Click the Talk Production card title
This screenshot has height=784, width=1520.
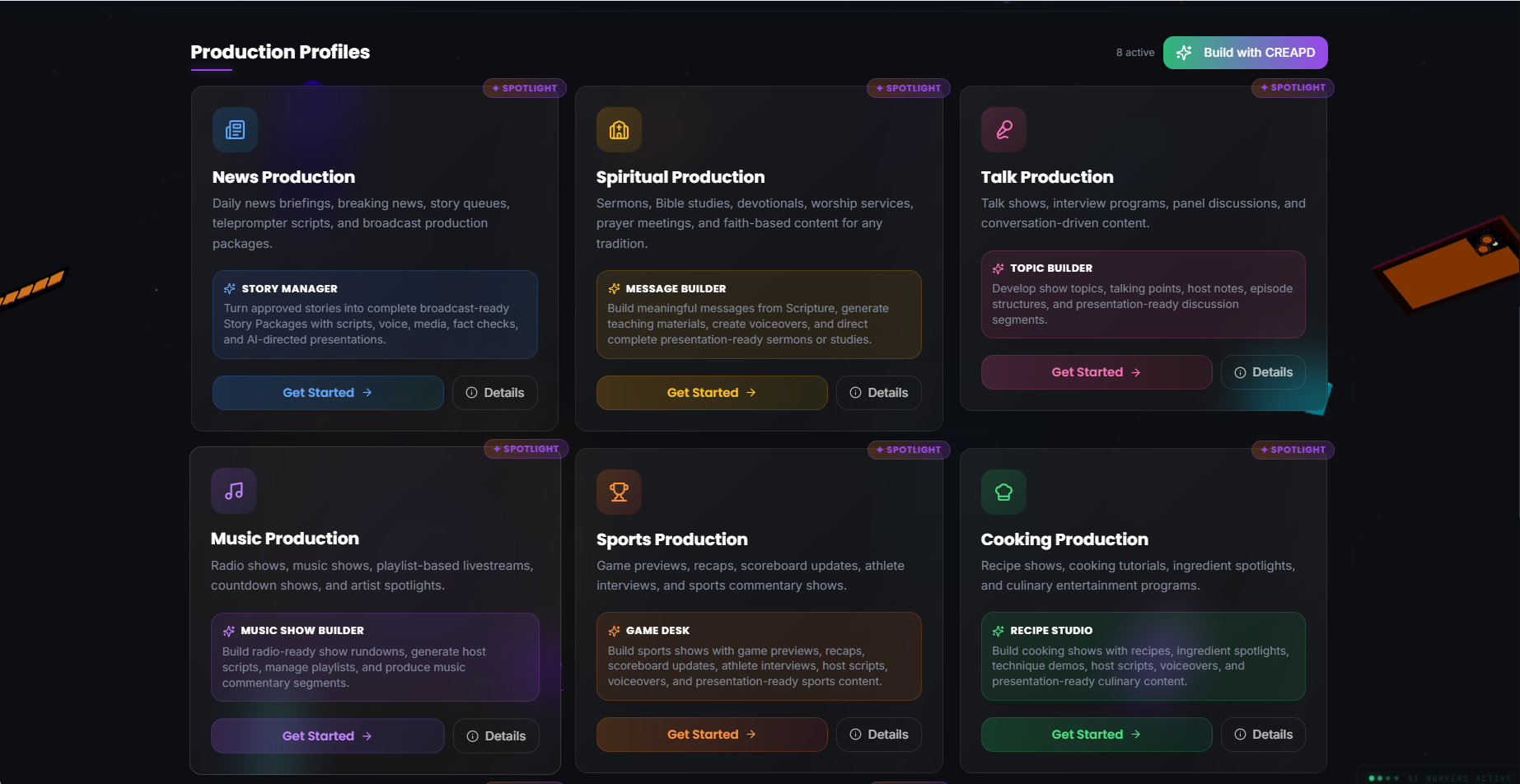(x=1047, y=177)
